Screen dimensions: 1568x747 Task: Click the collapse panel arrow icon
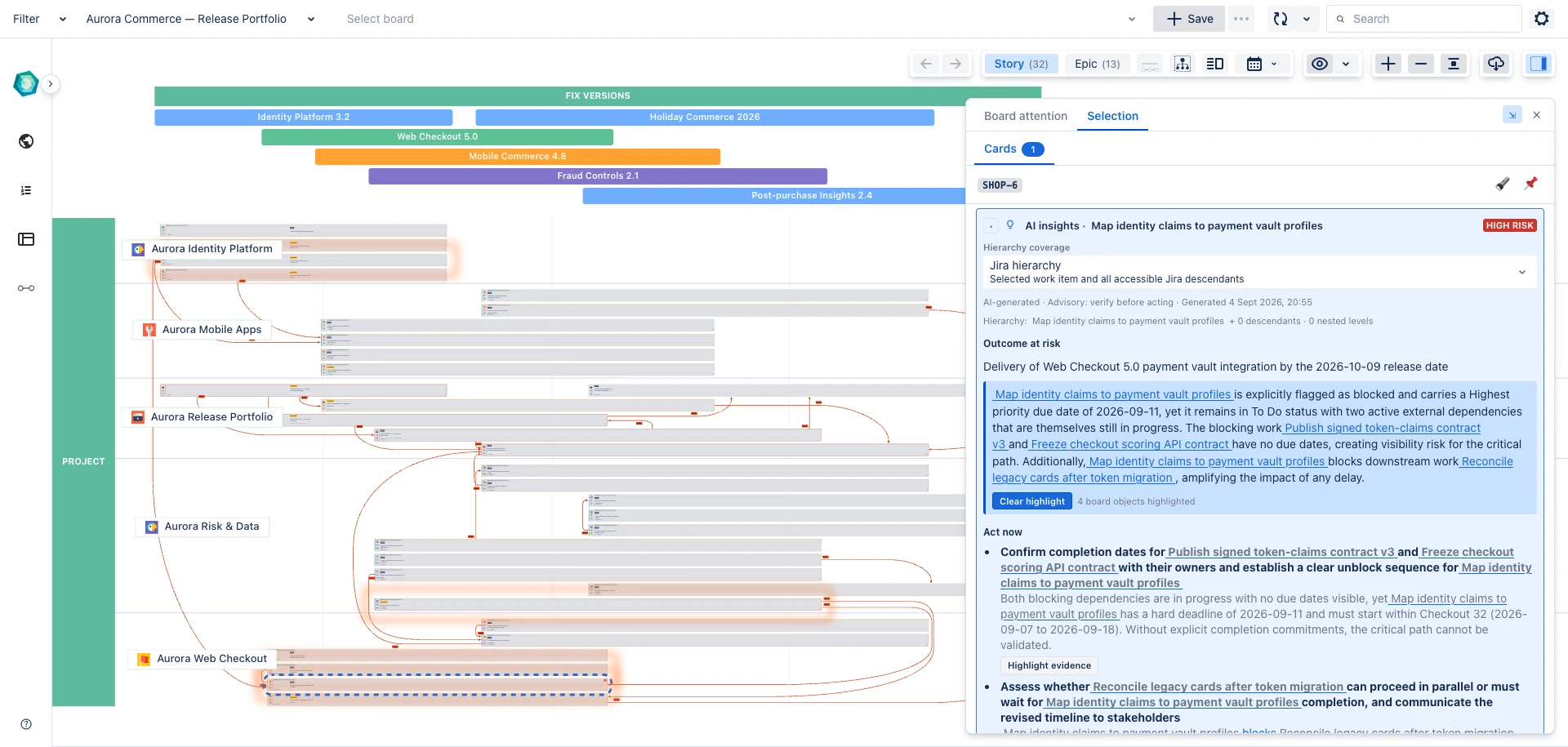point(1512,115)
